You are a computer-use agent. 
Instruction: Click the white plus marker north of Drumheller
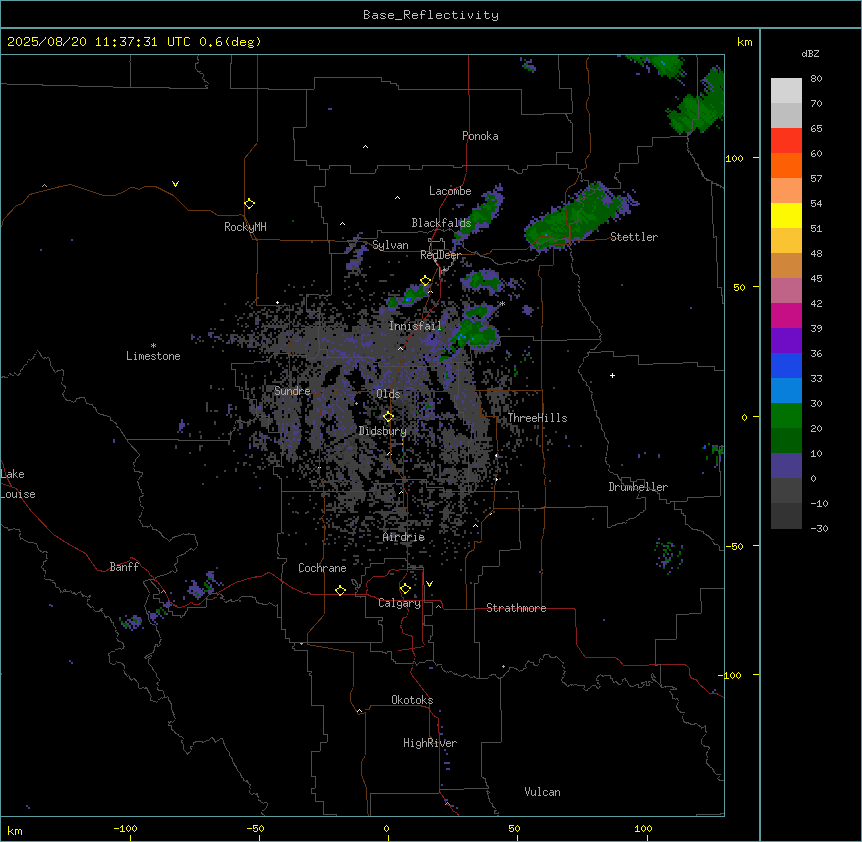tap(612, 375)
